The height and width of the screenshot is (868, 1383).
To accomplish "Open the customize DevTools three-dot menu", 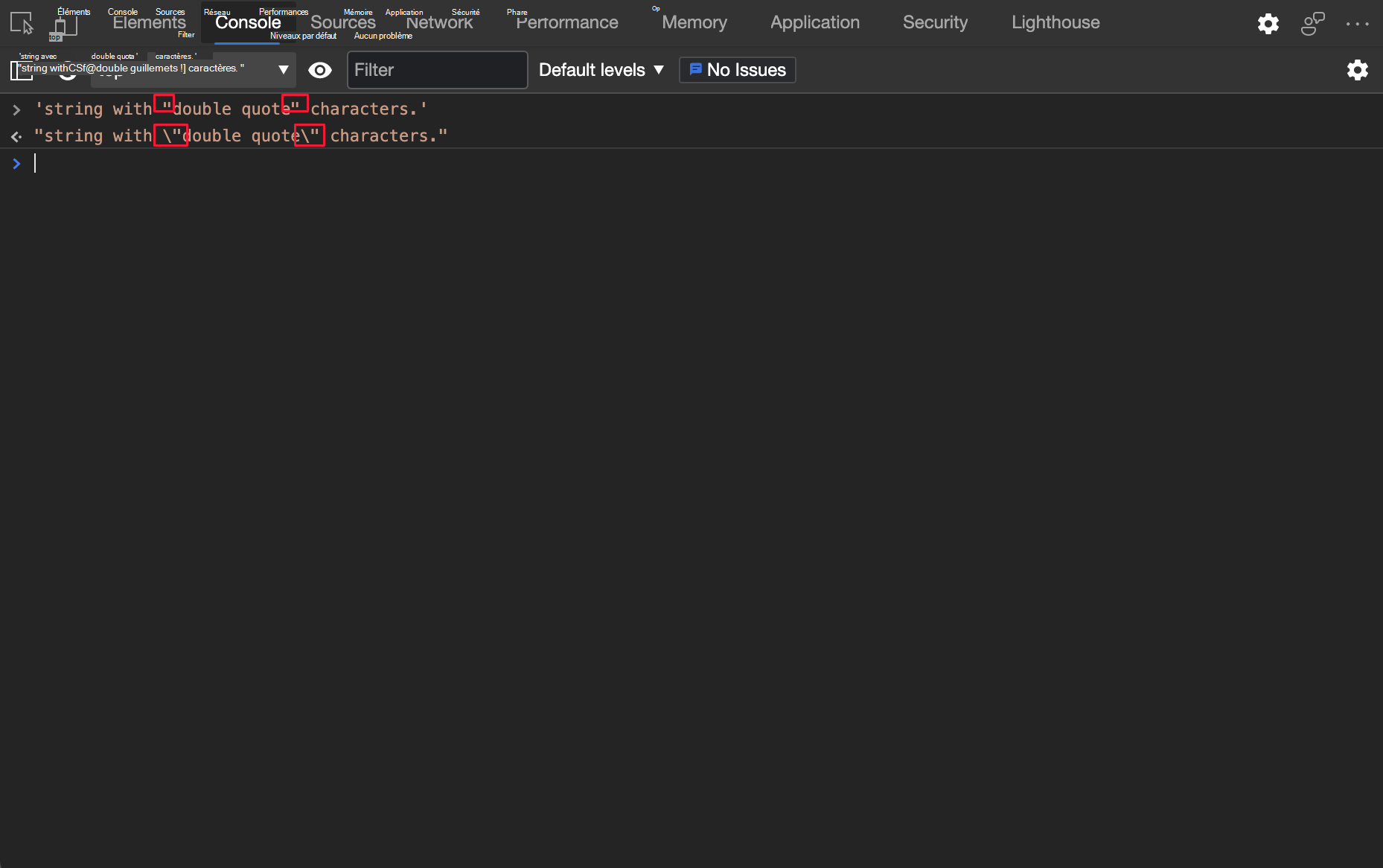I will (1358, 23).
